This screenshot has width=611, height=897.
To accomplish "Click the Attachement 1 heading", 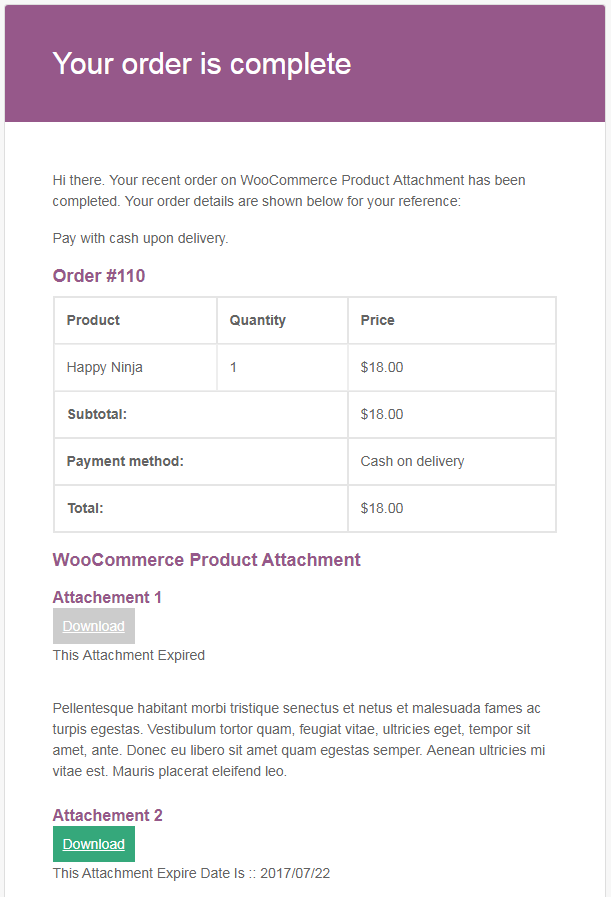I will pyautogui.click(x=107, y=597).
